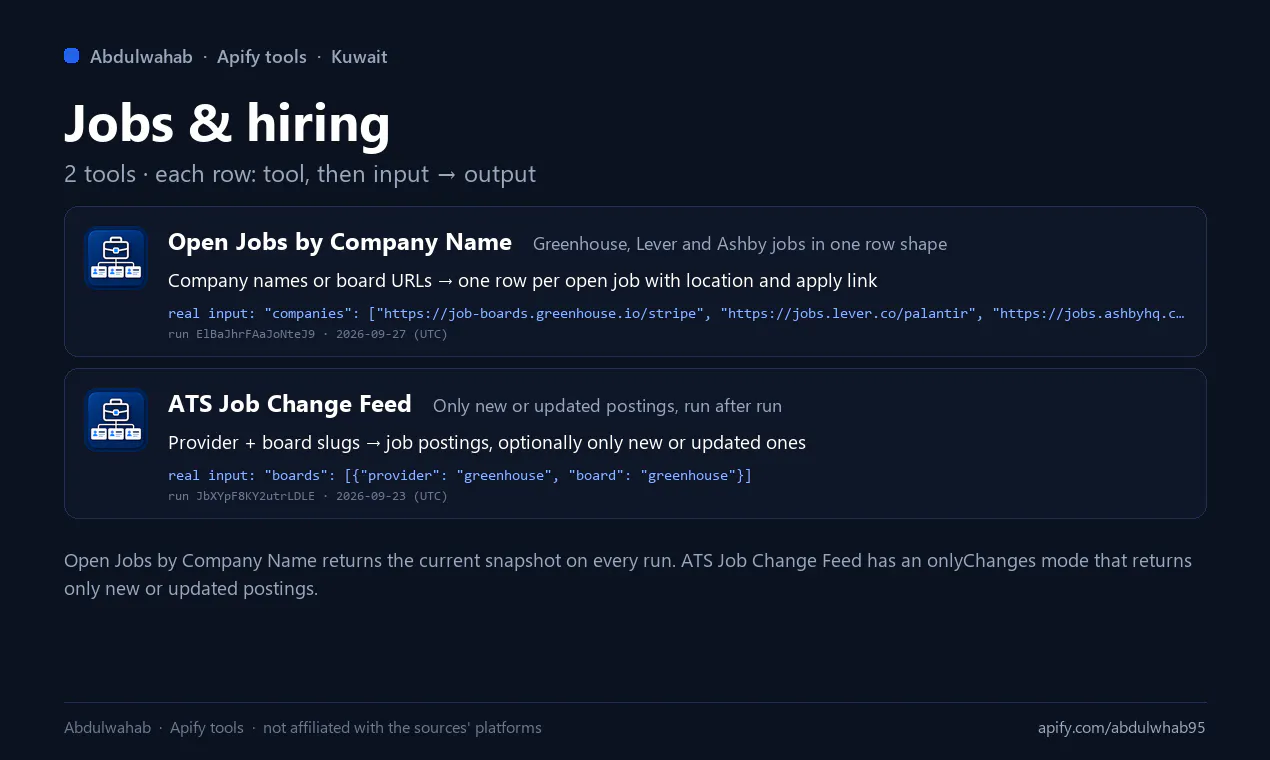
Task: Click the Jobs & hiring heading
Action: pos(227,123)
